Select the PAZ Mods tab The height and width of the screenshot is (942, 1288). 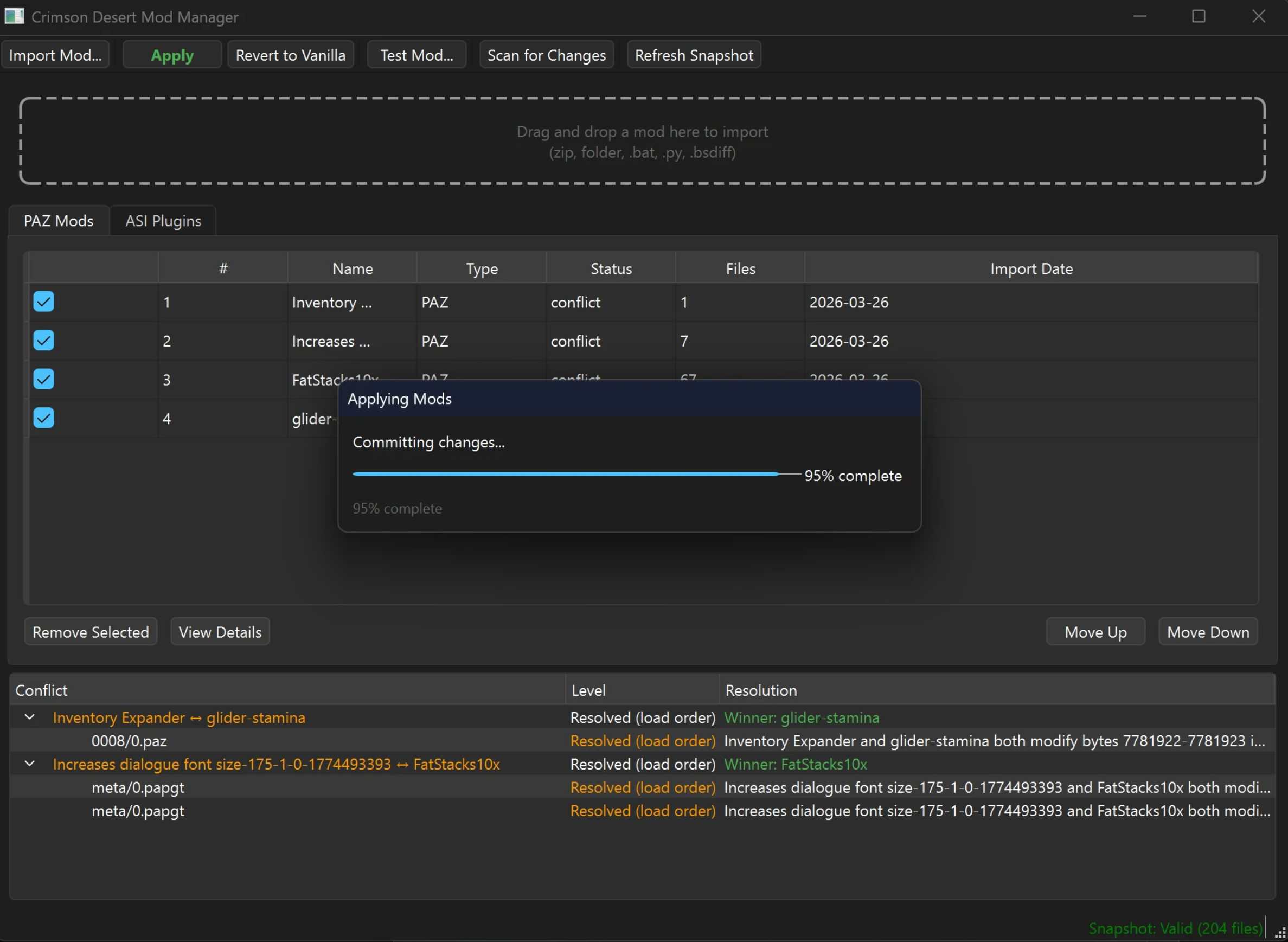[58, 221]
